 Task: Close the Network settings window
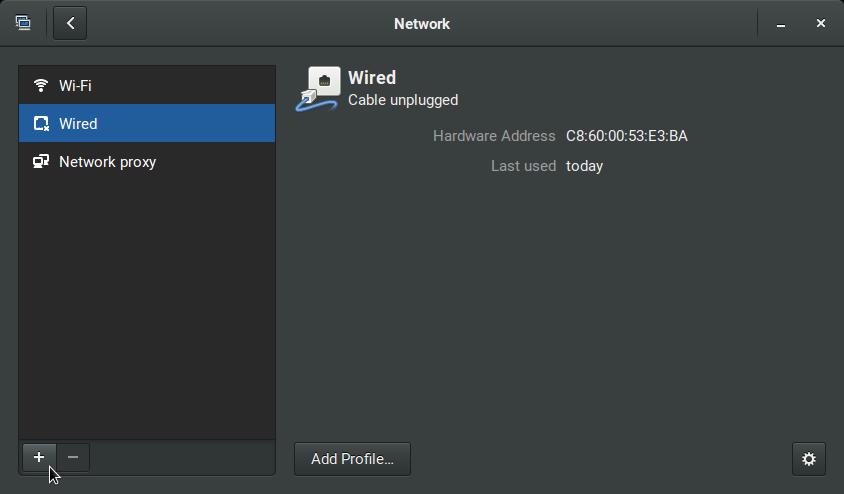click(x=821, y=23)
